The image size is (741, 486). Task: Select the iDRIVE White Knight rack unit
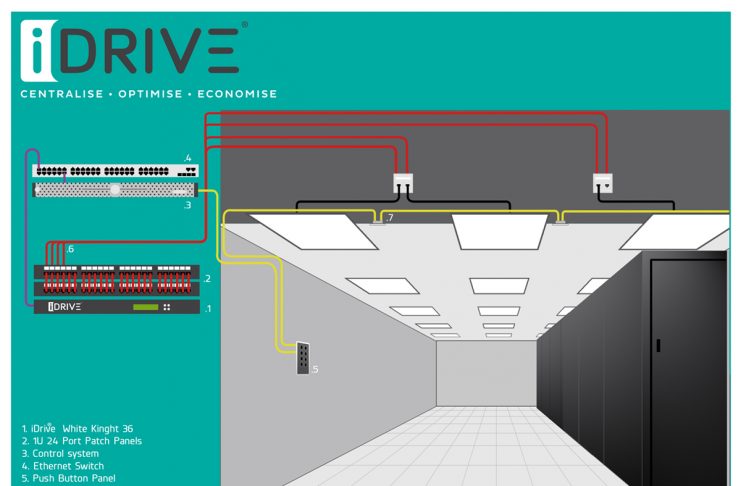click(117, 307)
